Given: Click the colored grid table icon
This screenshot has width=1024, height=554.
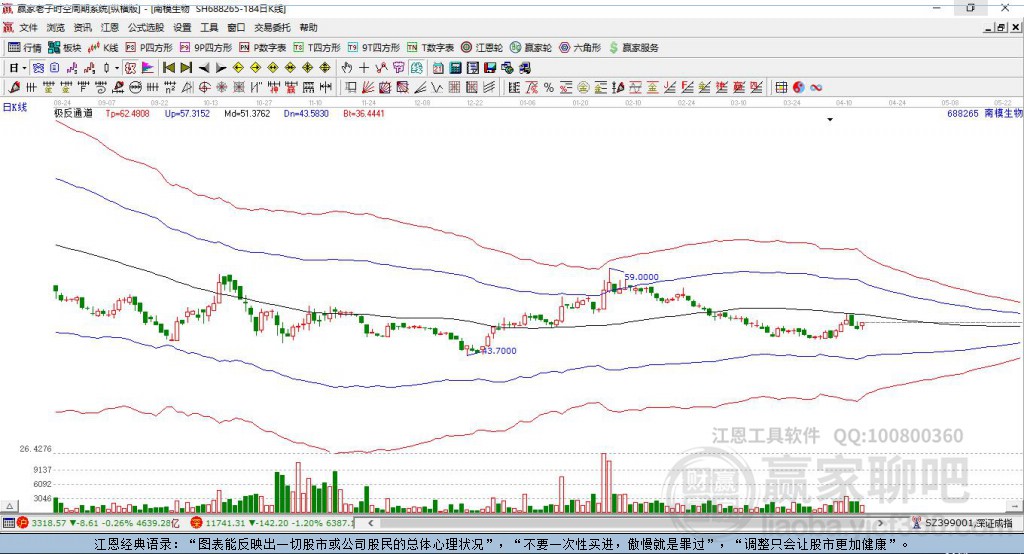Looking at the screenshot, I should [781, 88].
